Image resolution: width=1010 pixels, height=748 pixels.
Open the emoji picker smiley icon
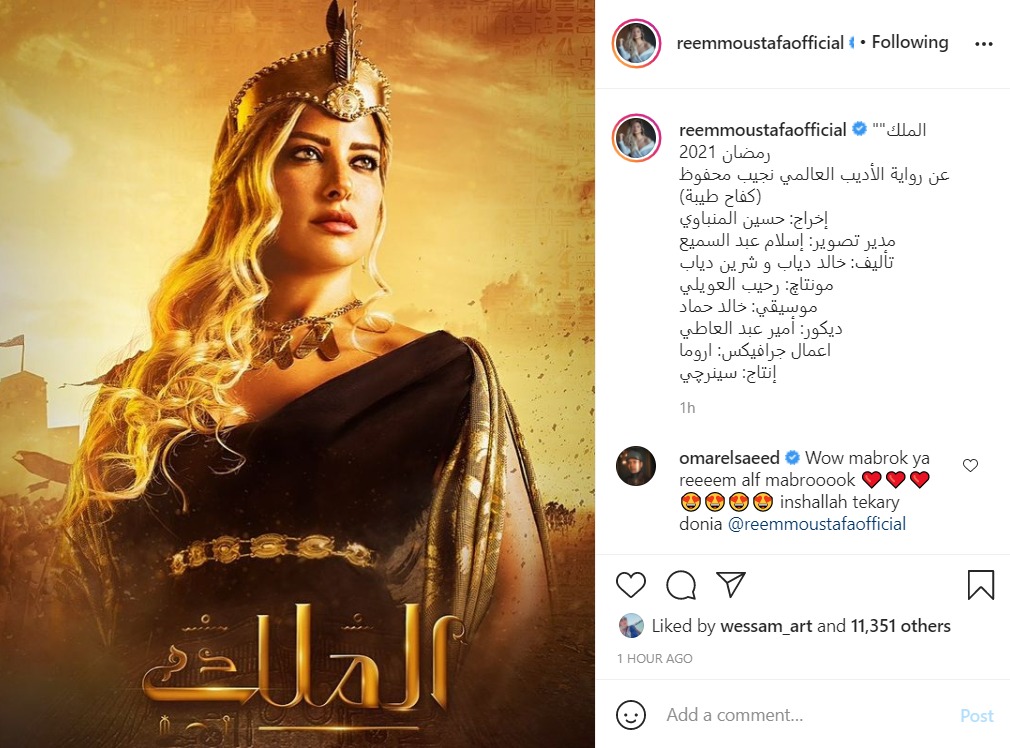pyautogui.click(x=631, y=715)
